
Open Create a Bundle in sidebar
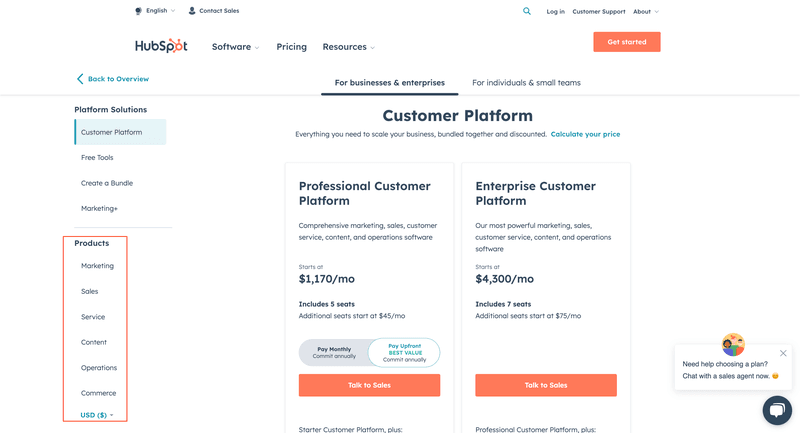coord(107,183)
